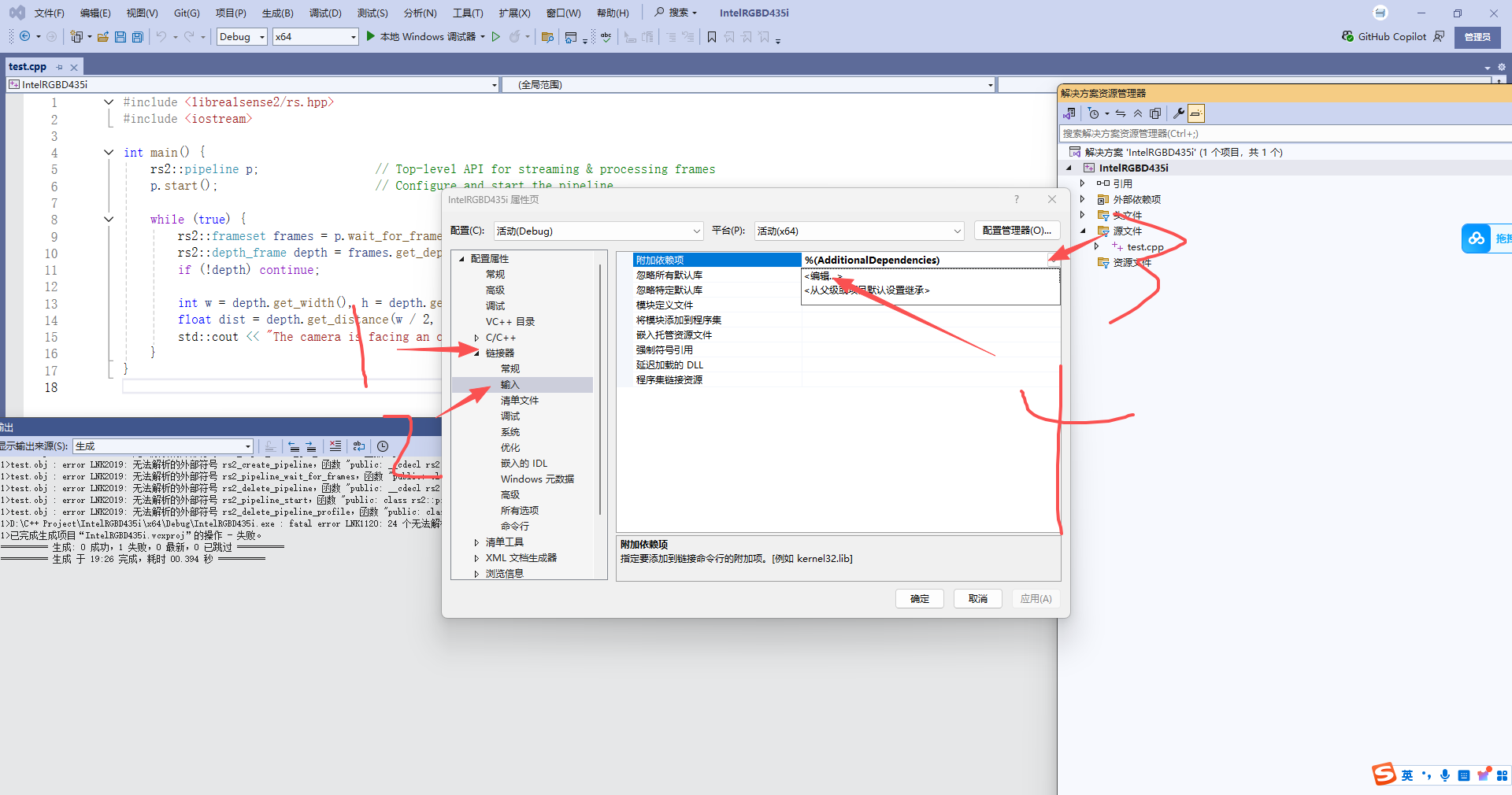Select test.cpp in Solution Explorer
The width and height of the screenshot is (1512, 795).
click(1145, 247)
